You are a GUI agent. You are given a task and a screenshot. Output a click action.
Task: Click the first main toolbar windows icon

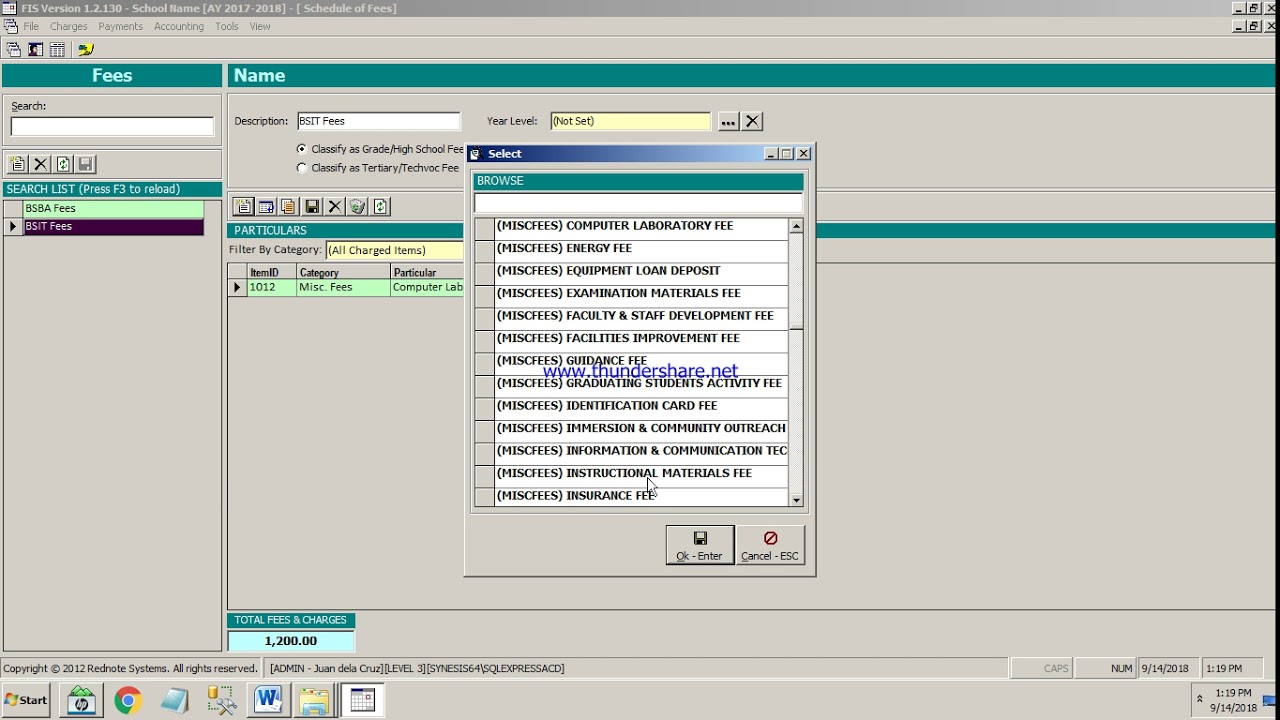(13, 49)
